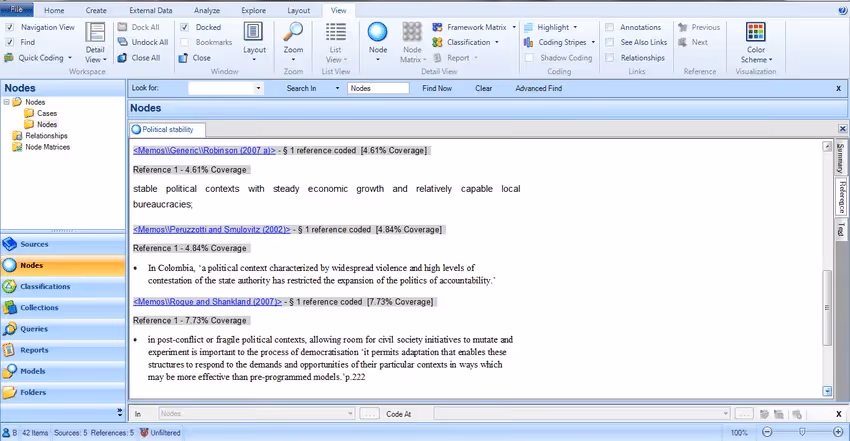
Task: Toggle the Bookmarks checkbox
Action: [184, 42]
